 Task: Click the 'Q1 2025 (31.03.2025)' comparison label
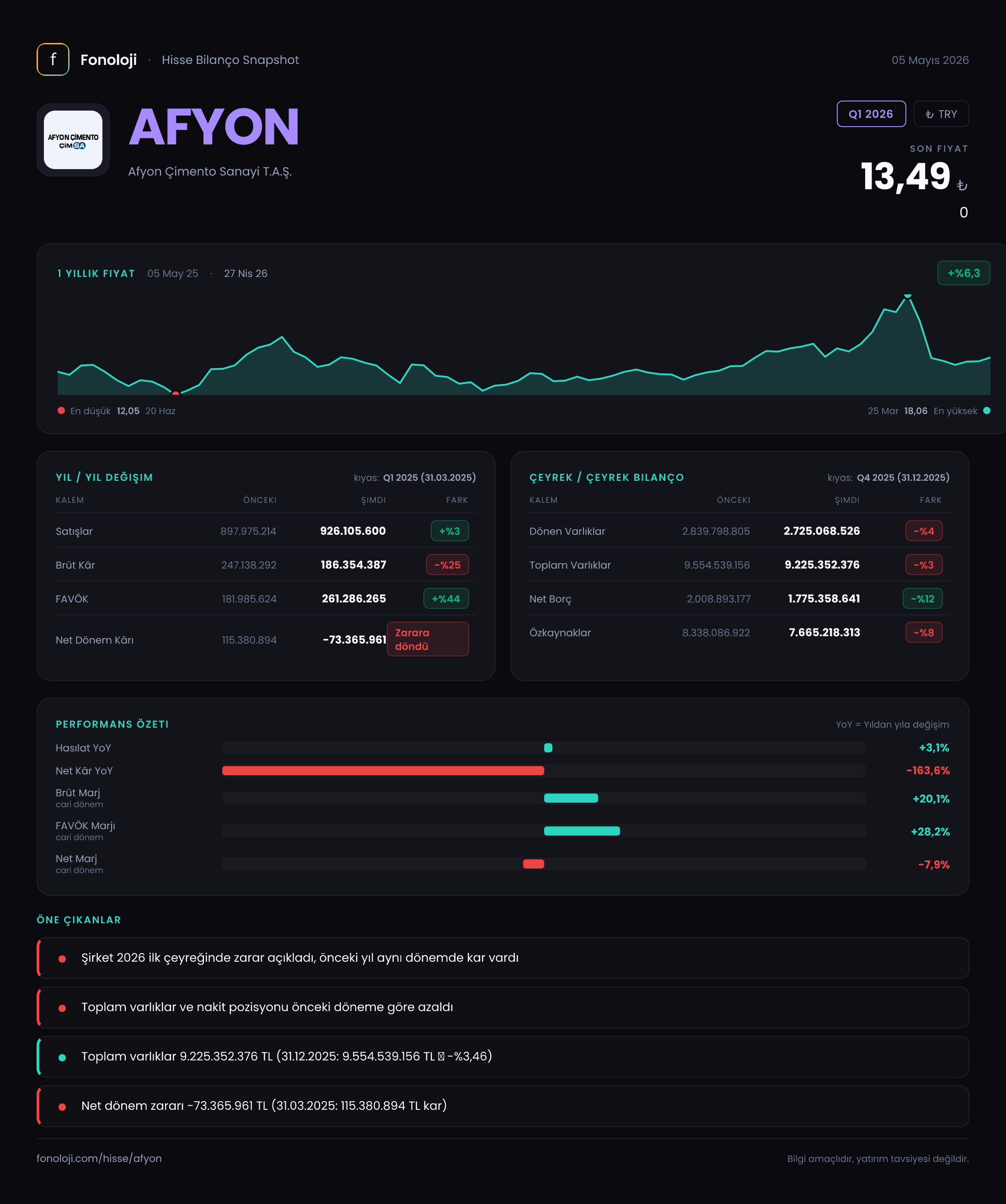coord(429,478)
